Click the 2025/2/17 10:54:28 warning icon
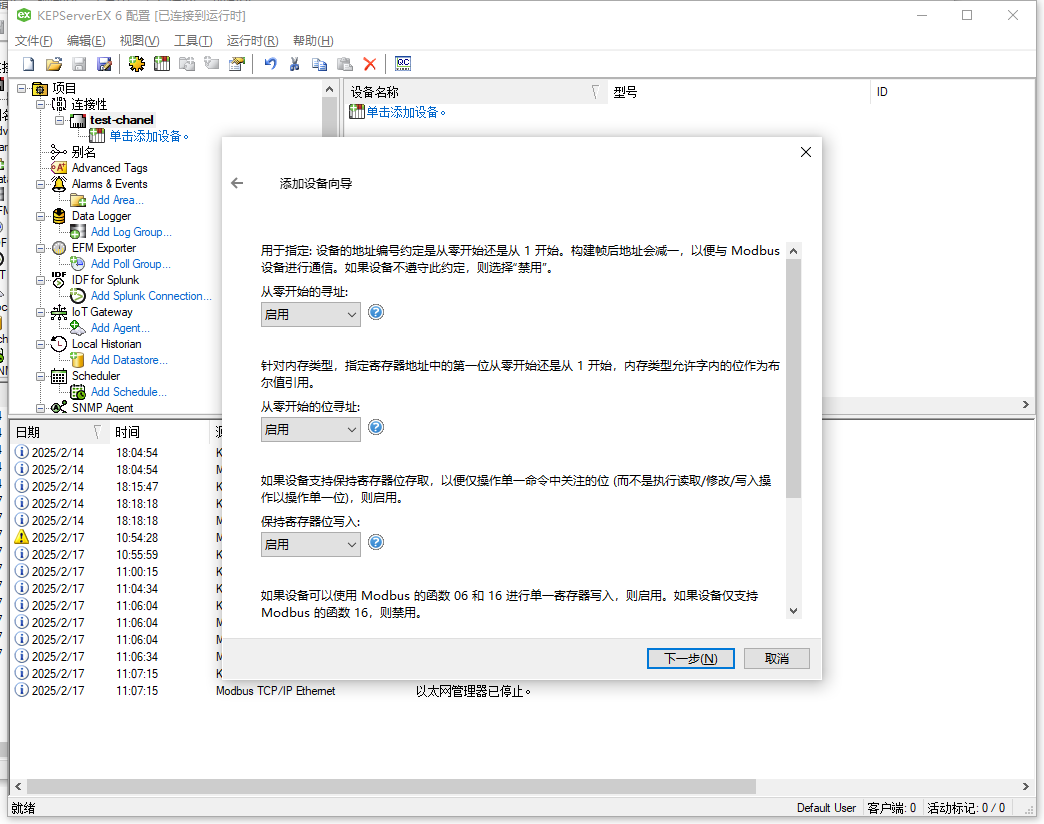Screen dimensions: 1044x824 tap(22, 537)
